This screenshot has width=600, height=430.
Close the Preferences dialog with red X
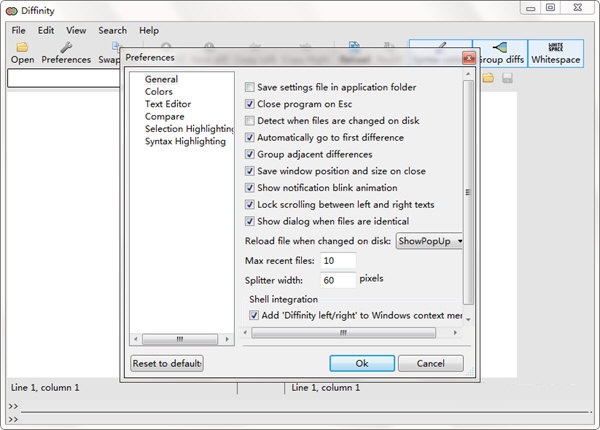pyautogui.click(x=468, y=58)
